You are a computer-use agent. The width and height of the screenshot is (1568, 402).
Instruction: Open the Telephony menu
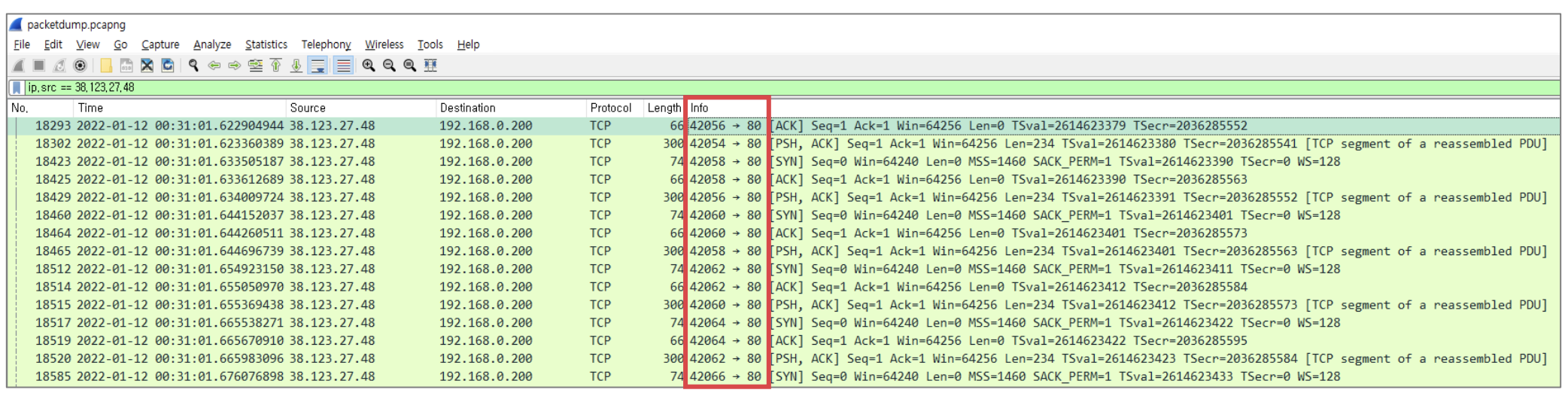[326, 44]
